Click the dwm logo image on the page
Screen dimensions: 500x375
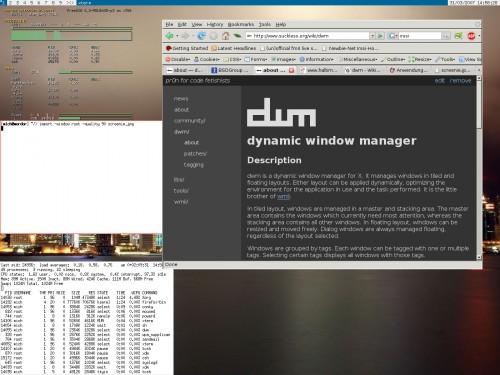[x=281, y=112]
